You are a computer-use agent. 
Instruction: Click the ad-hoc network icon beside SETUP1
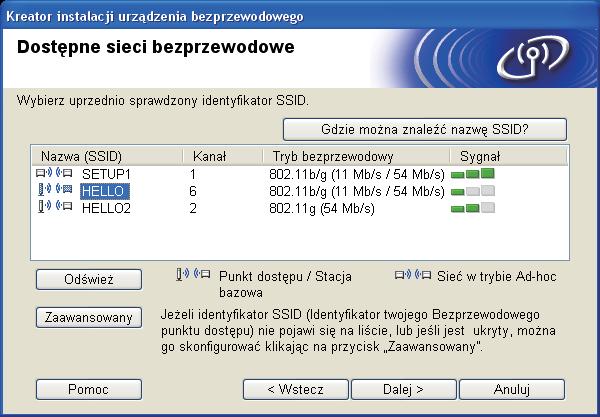click(x=54, y=173)
